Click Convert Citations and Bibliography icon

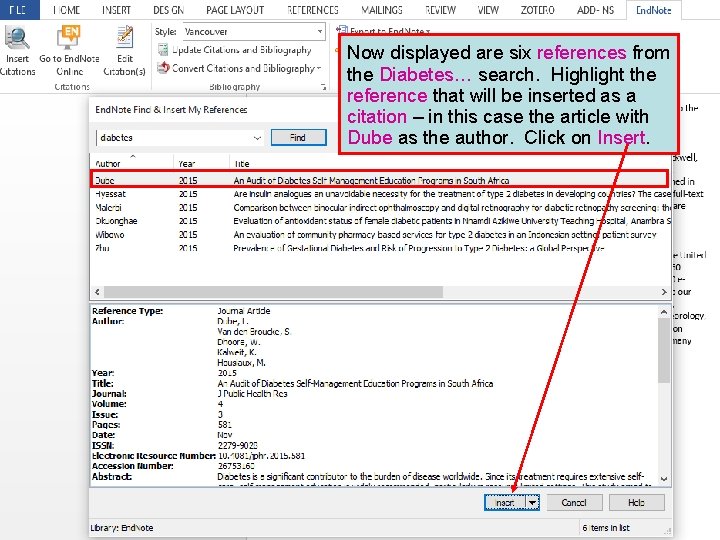(x=163, y=68)
